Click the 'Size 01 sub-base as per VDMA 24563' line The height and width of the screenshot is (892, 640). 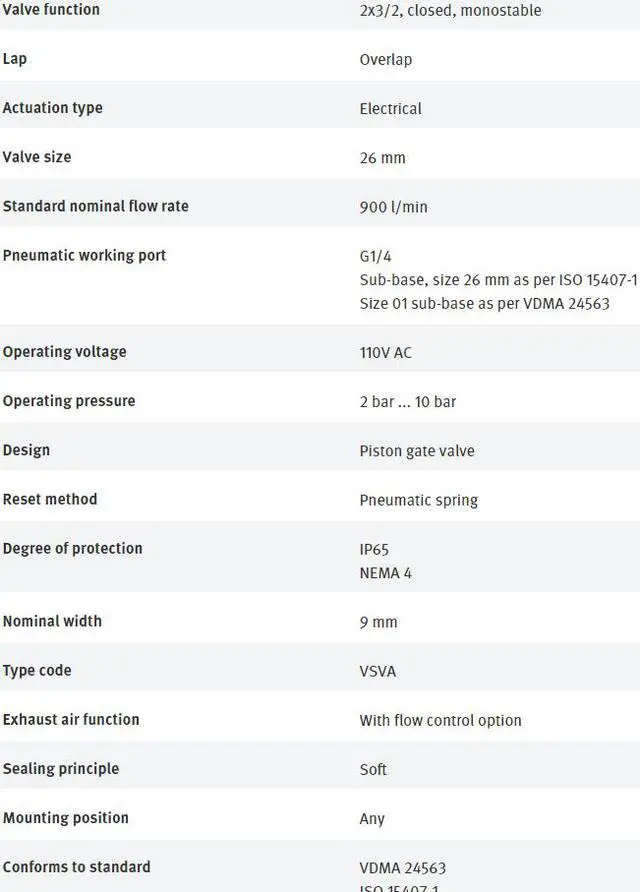[484, 304]
